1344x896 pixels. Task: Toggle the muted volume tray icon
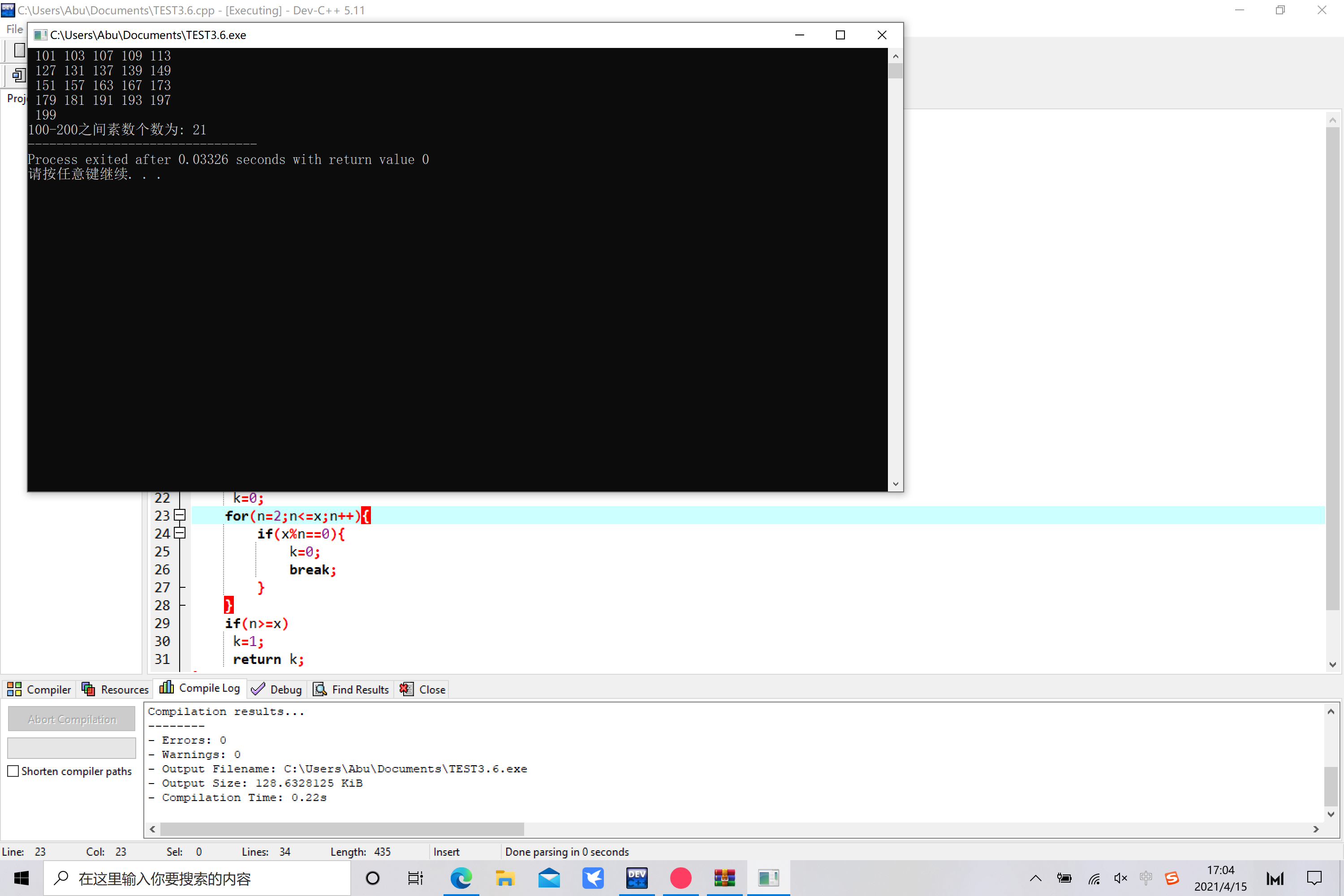coord(1120,878)
